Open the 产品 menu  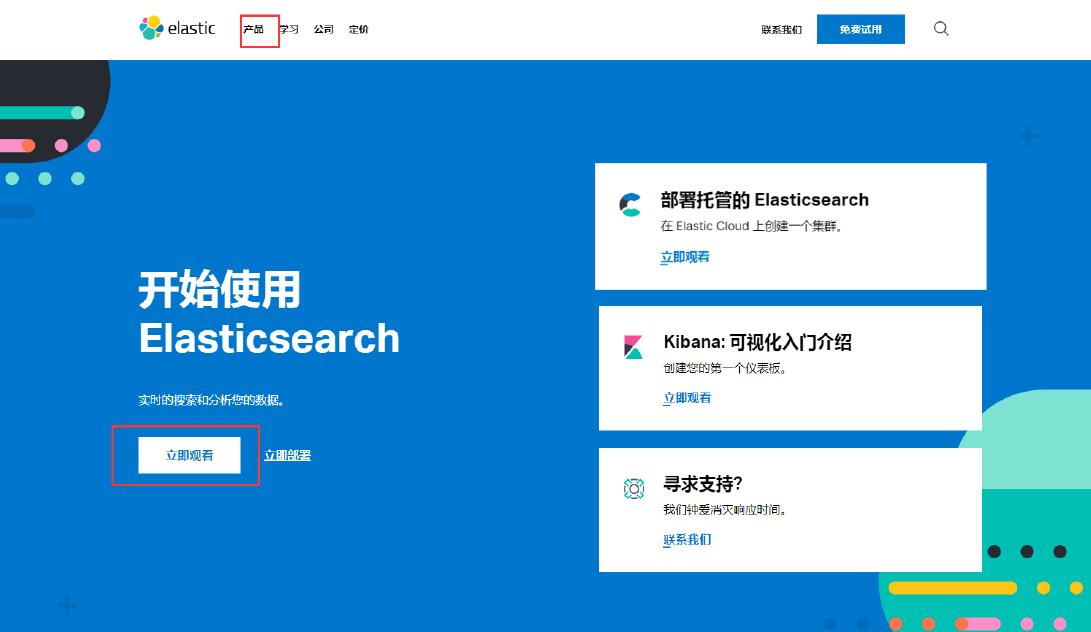tap(254, 30)
